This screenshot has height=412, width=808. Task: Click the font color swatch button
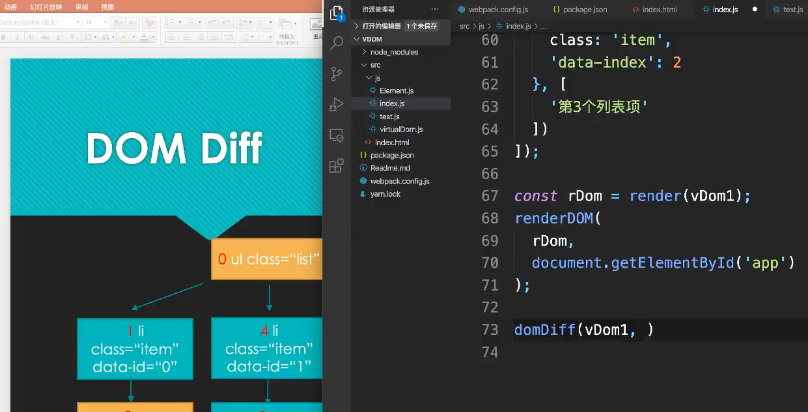coord(144,37)
